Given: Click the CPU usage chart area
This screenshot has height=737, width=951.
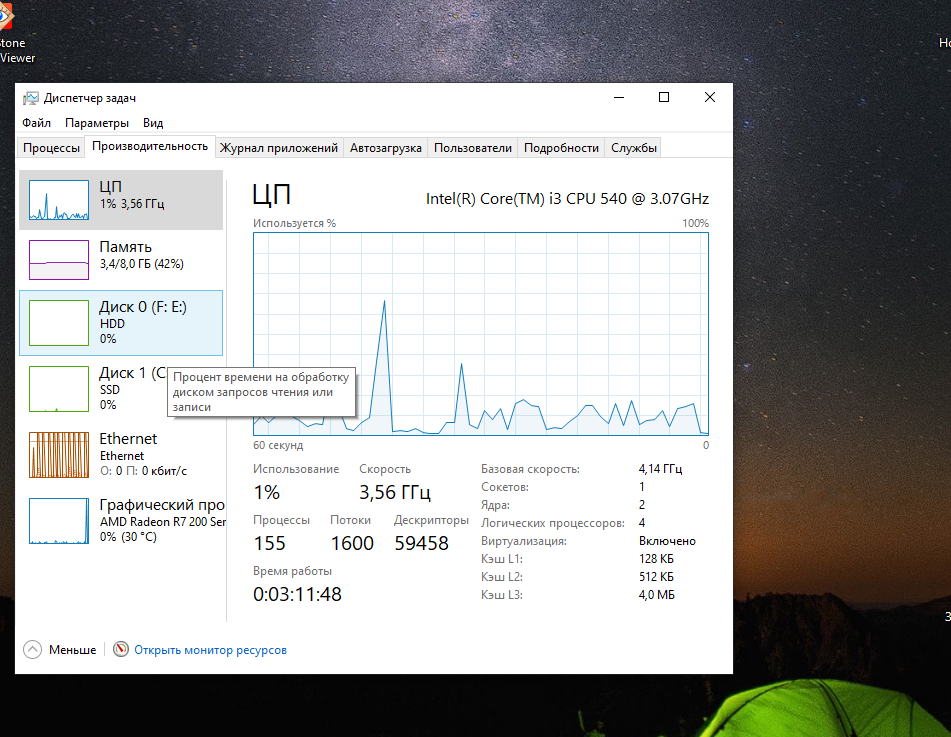Looking at the screenshot, I should click(481, 334).
